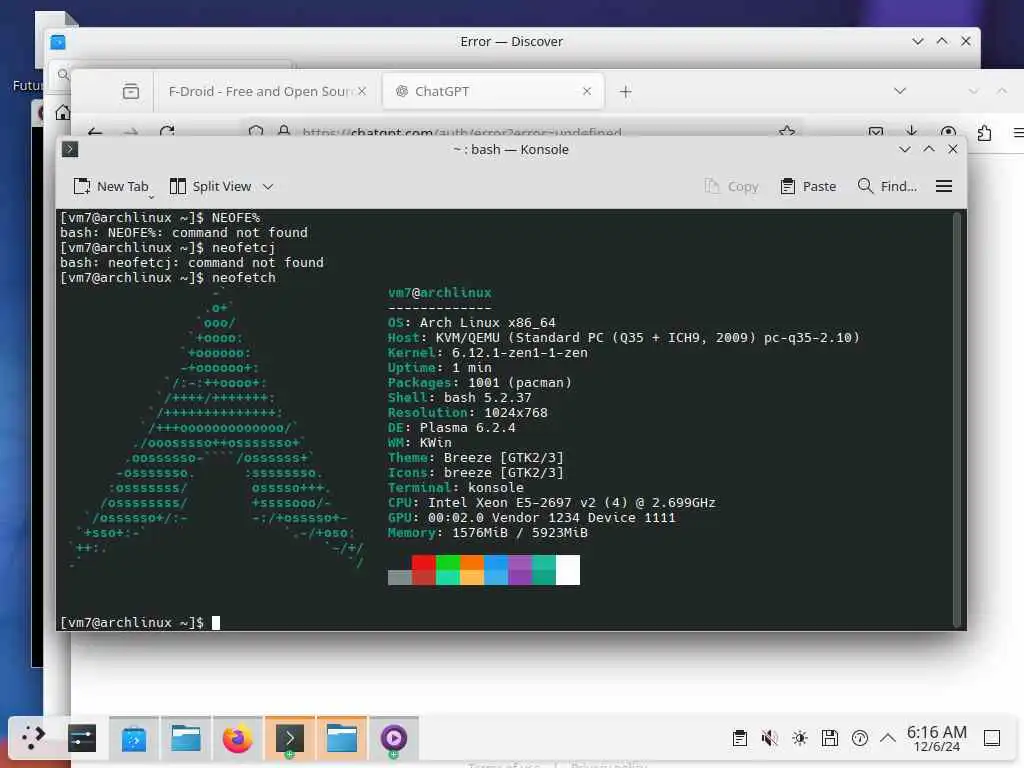Open the KDE application launcher

click(32, 738)
